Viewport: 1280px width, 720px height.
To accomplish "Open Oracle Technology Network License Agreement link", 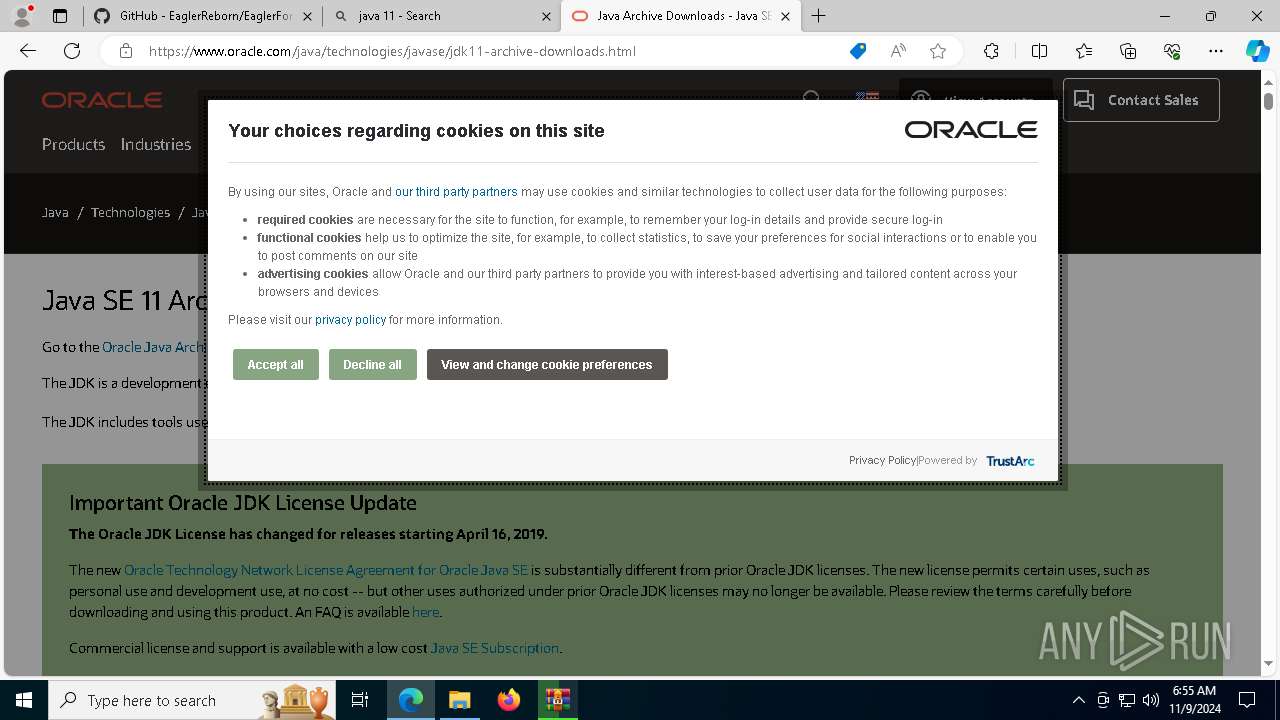I will point(326,570).
